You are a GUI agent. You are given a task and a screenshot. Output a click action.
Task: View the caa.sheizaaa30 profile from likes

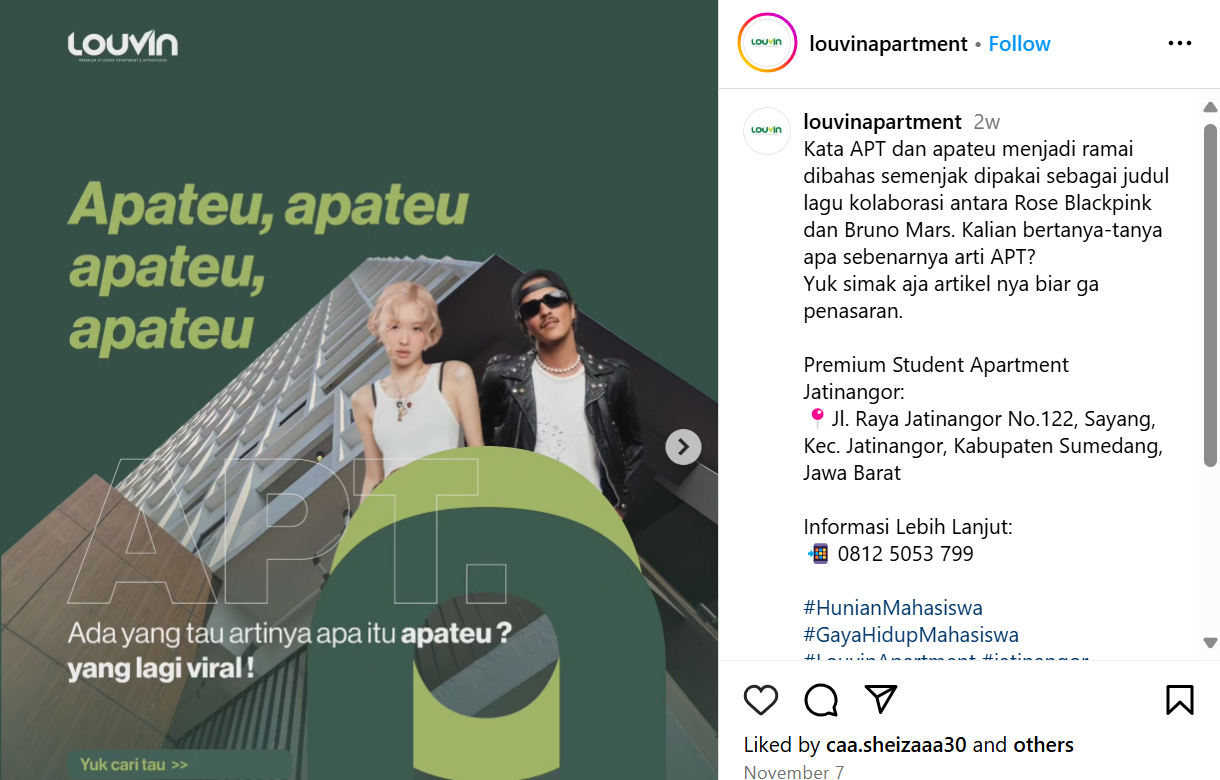(897, 745)
